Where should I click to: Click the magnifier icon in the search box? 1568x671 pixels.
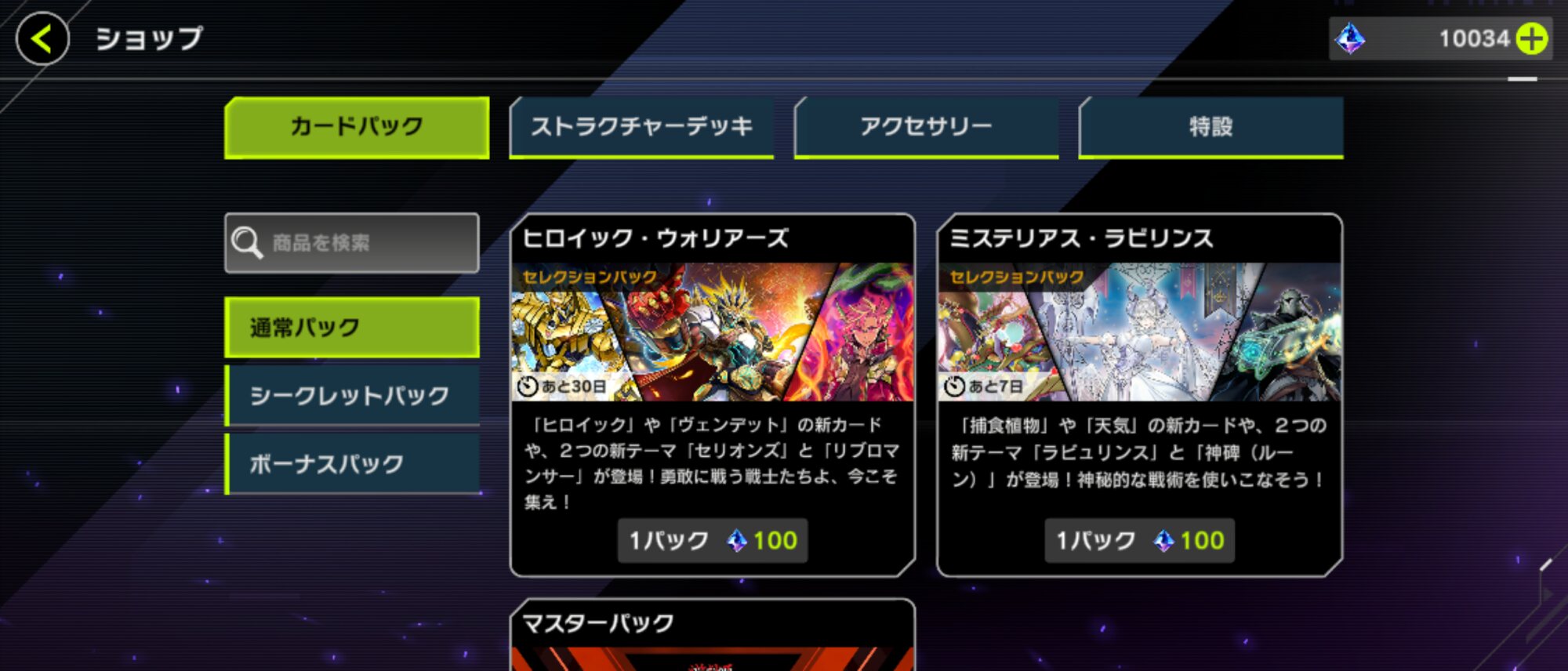pyautogui.click(x=246, y=243)
